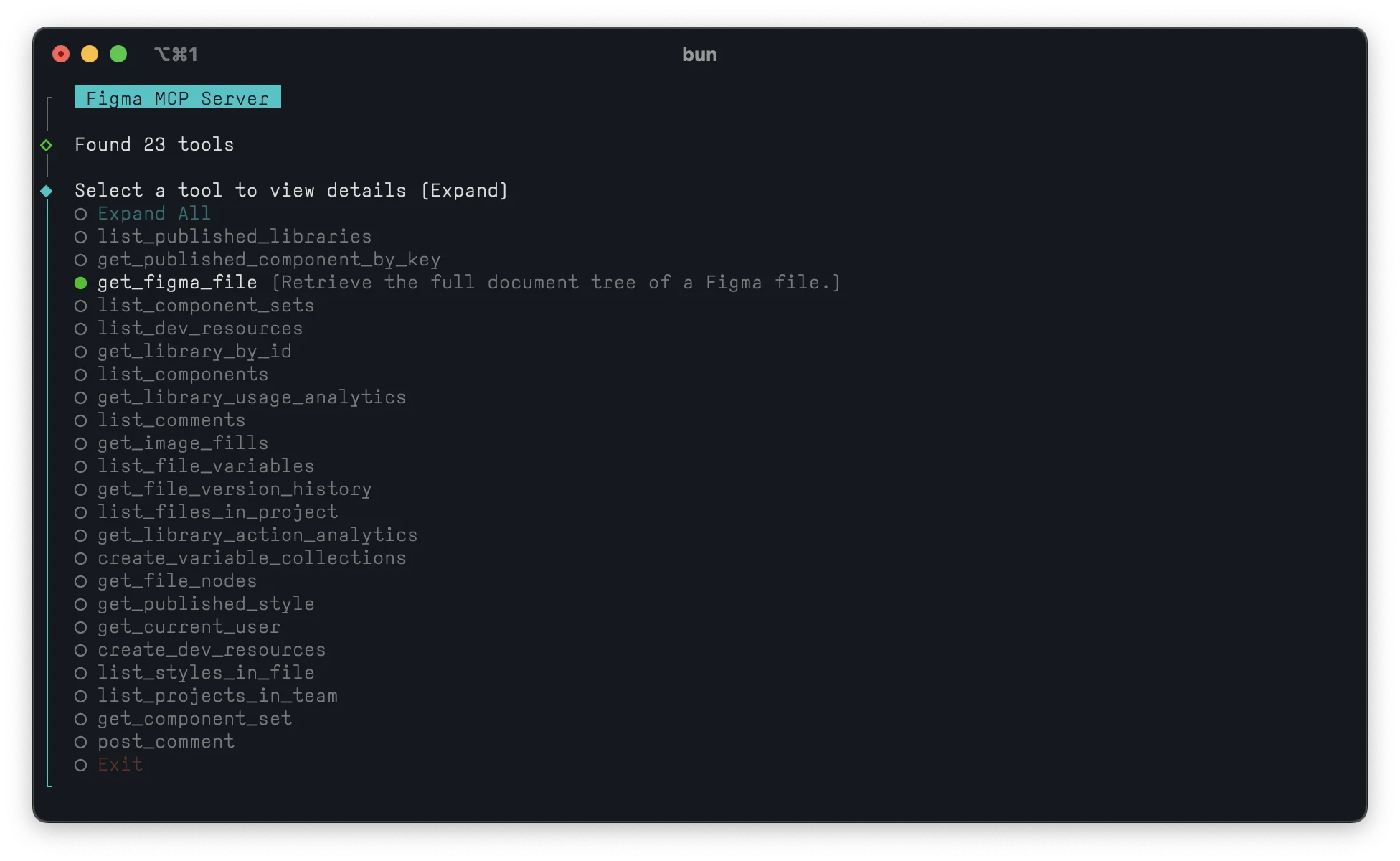Choose Exit to quit the tool browser

point(120,764)
